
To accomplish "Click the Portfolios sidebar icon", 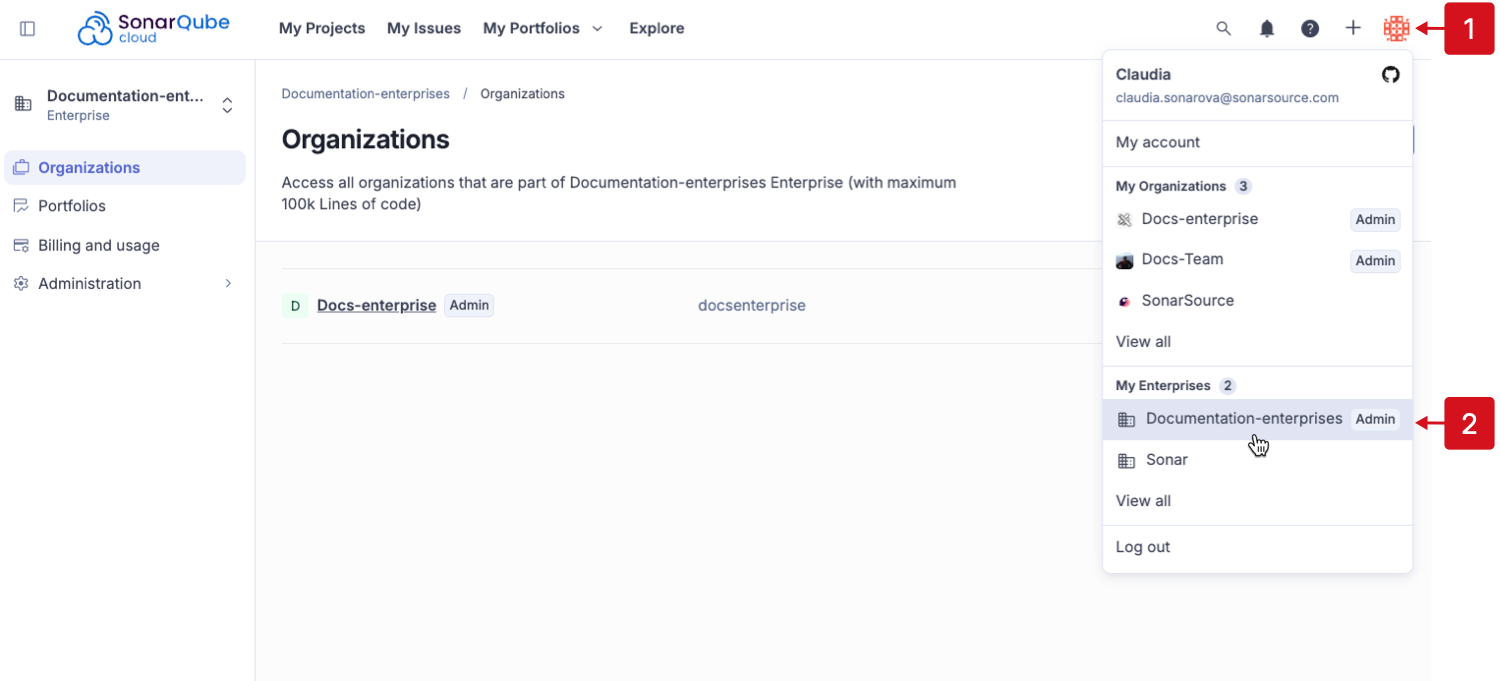I will 21,206.
